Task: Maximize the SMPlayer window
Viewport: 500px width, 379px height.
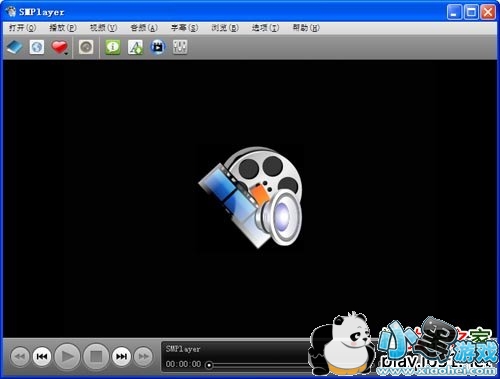Action: click(x=471, y=12)
